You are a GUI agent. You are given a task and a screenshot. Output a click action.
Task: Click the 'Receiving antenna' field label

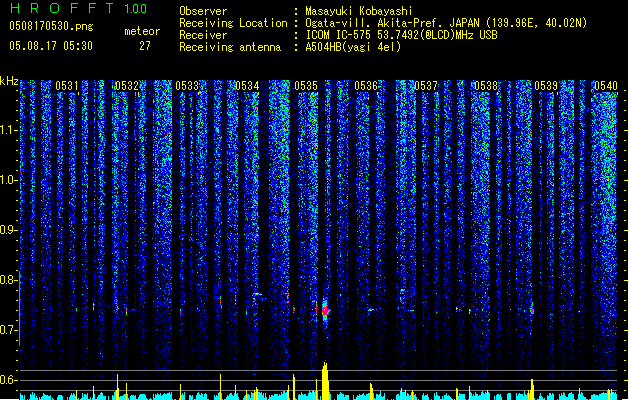click(230, 47)
